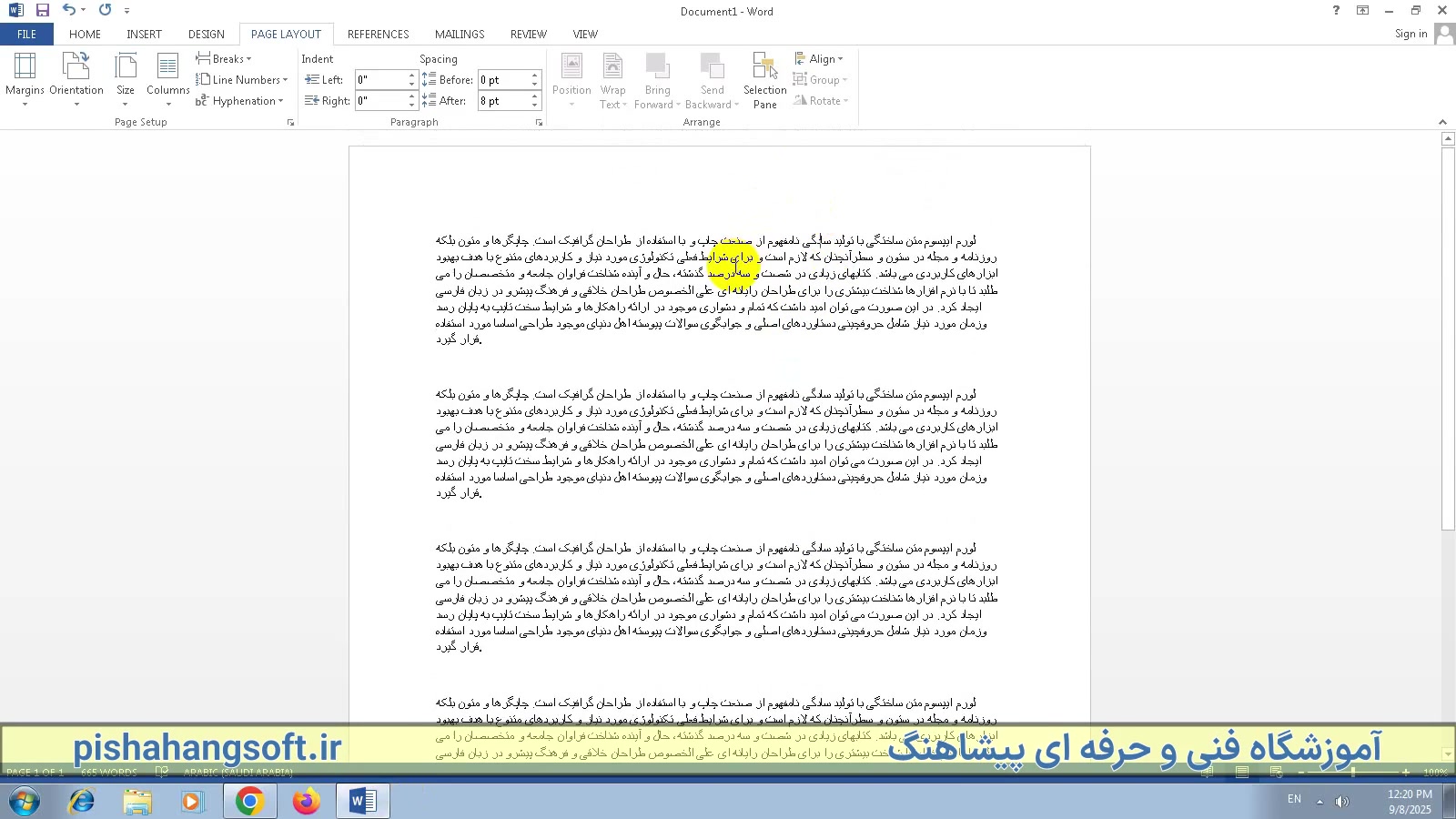Viewport: 1456px width, 819px height.
Task: Open Microsoft Word Help
Action: tap(1336, 11)
